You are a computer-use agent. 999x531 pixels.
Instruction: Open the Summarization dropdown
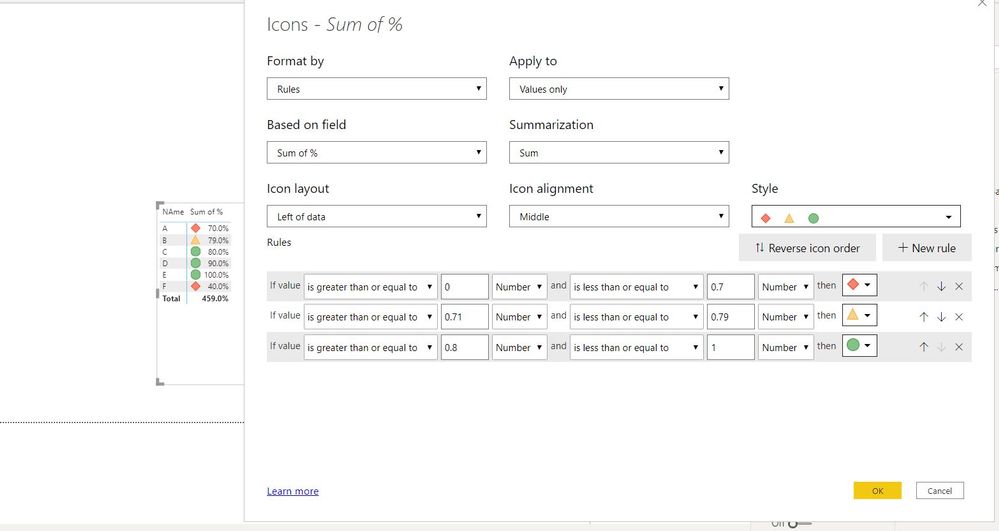(619, 152)
